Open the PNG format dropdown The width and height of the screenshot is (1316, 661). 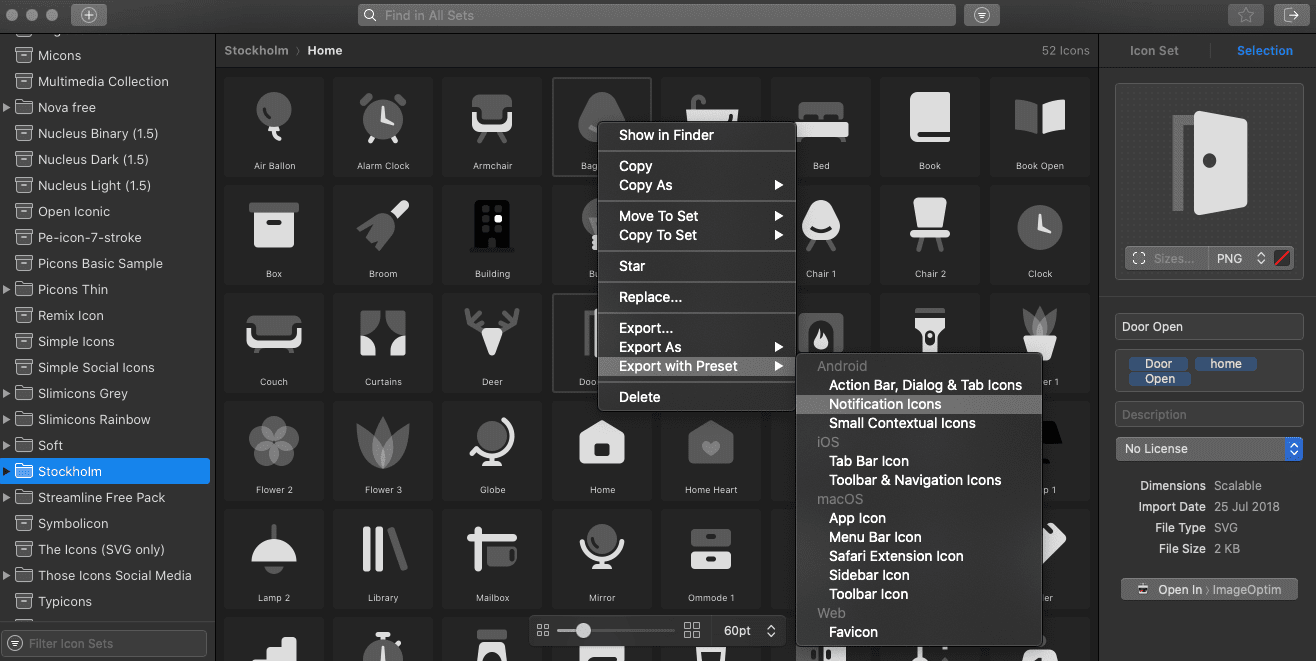tap(1240, 258)
